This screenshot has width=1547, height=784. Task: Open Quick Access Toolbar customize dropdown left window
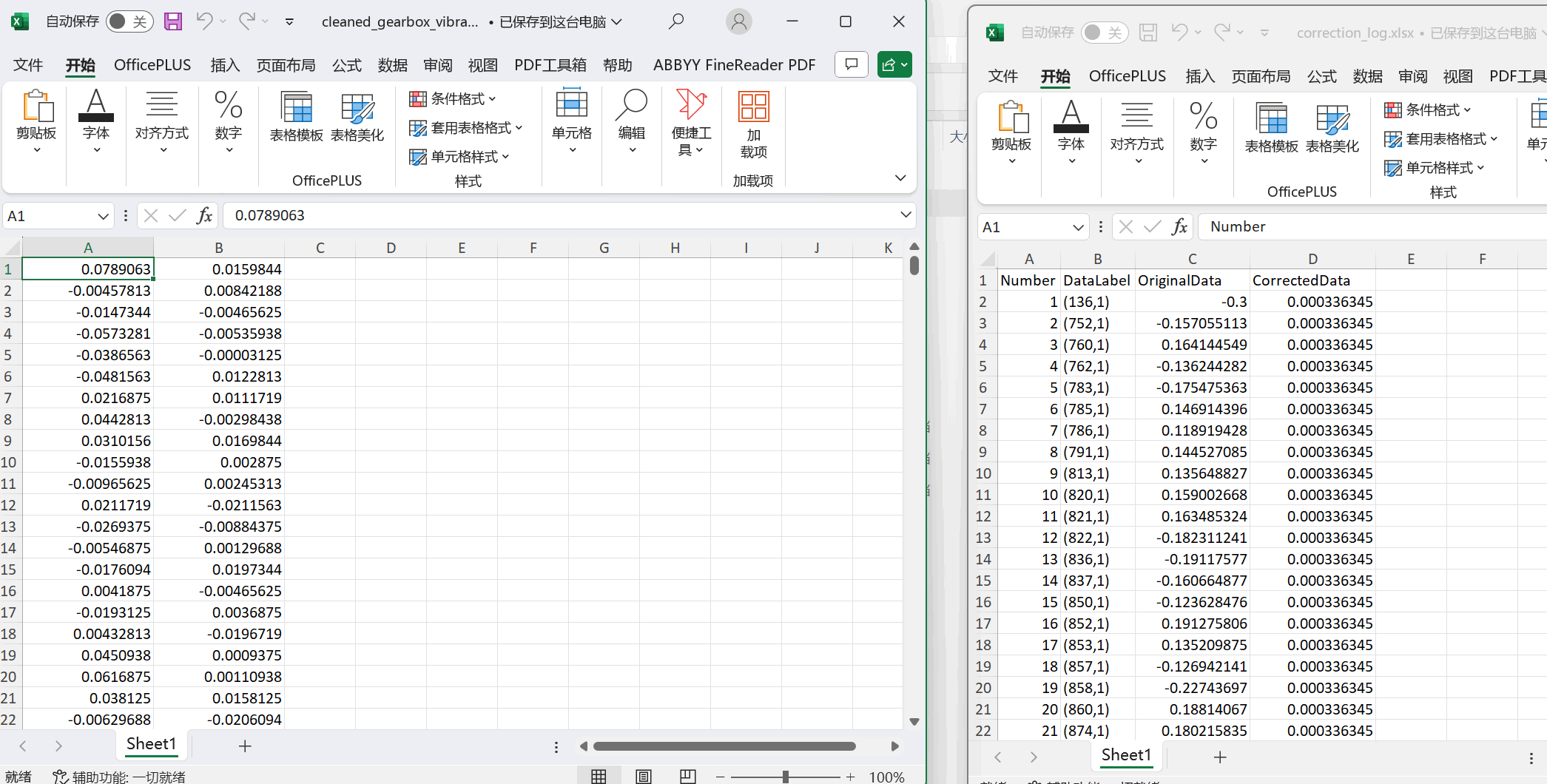point(289,22)
